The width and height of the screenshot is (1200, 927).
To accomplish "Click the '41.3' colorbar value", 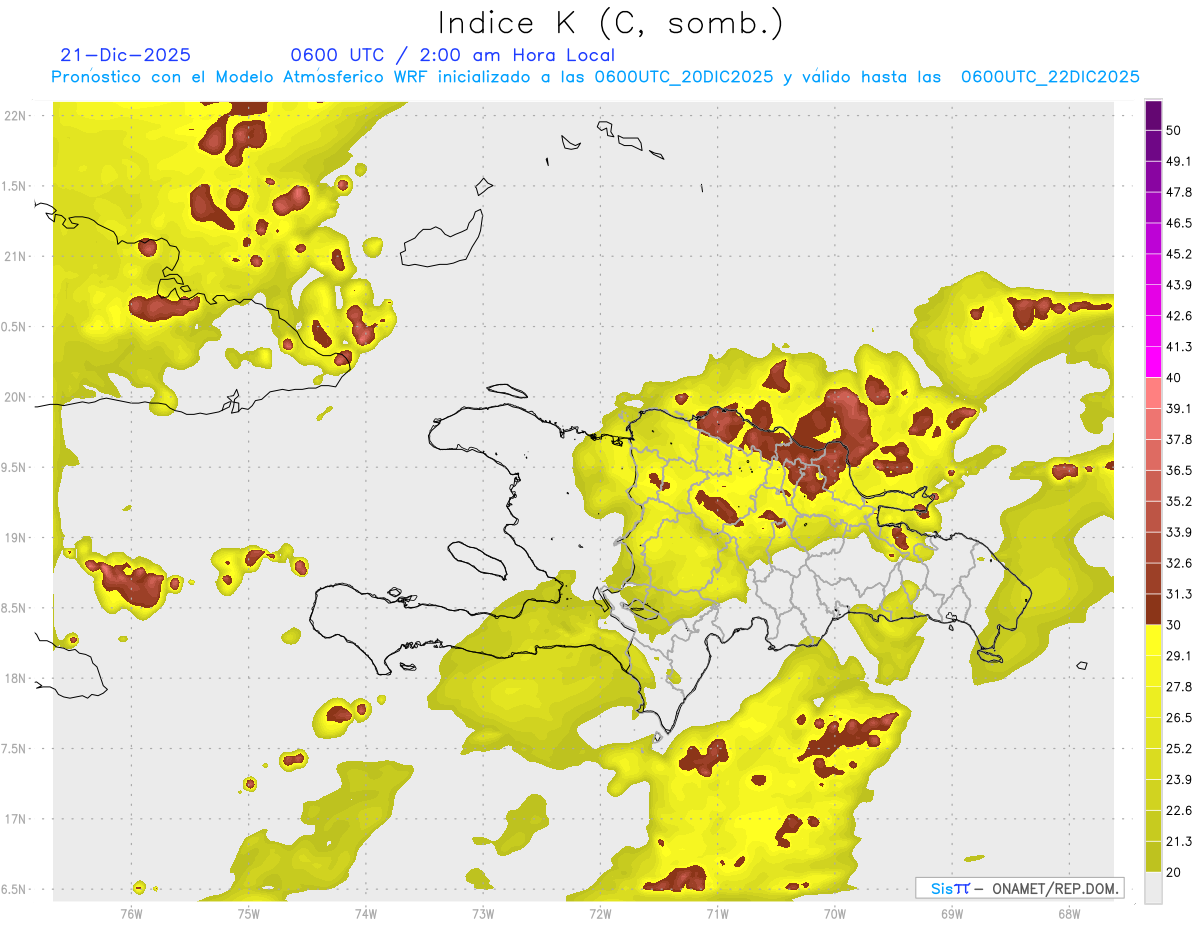I will [x=1180, y=347].
